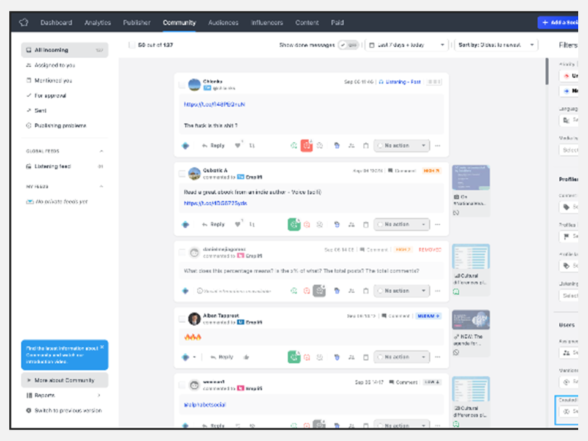Click Reply on the first message
Screen dimensions: 588x441
213,146
